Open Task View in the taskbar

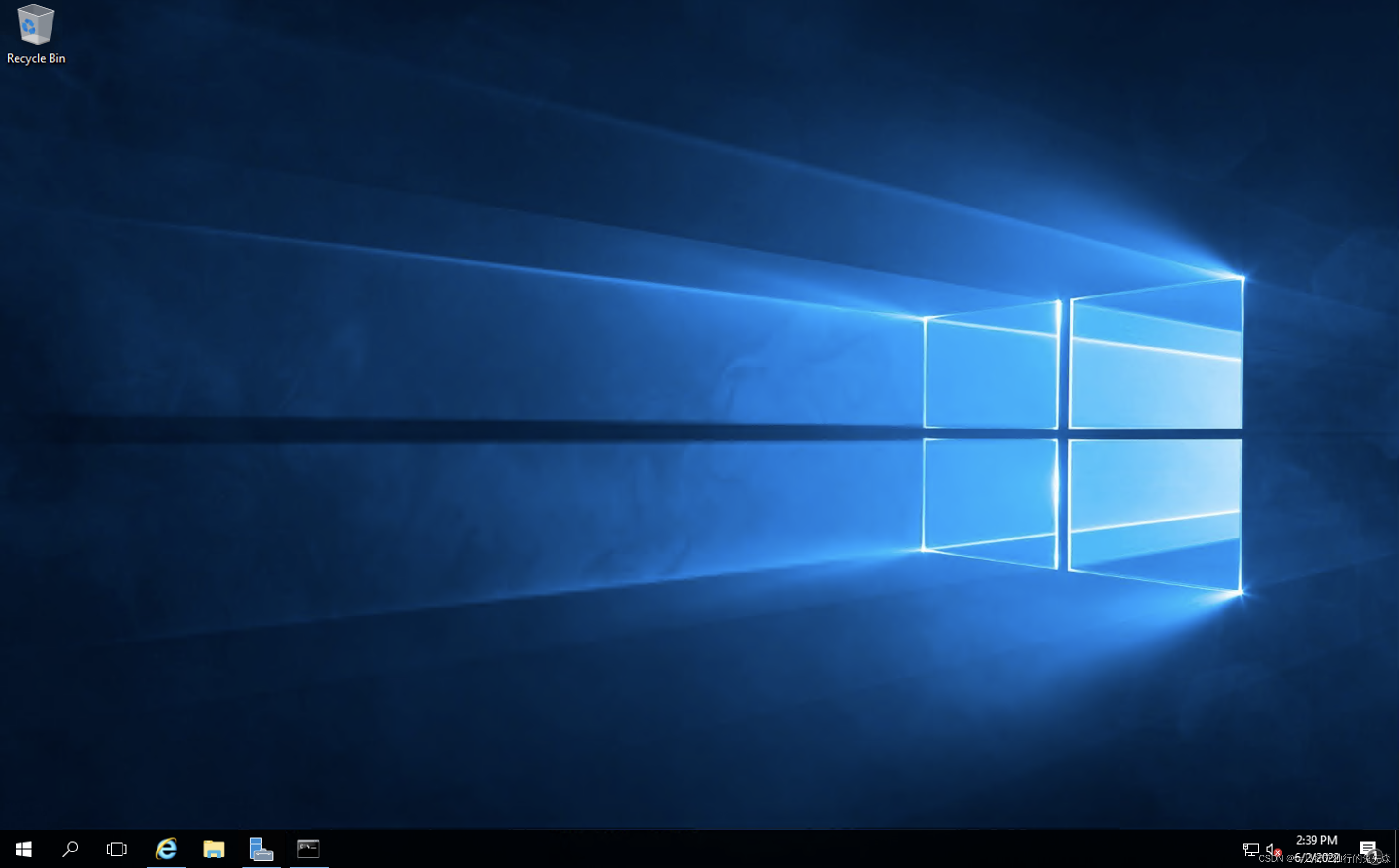click(x=117, y=849)
